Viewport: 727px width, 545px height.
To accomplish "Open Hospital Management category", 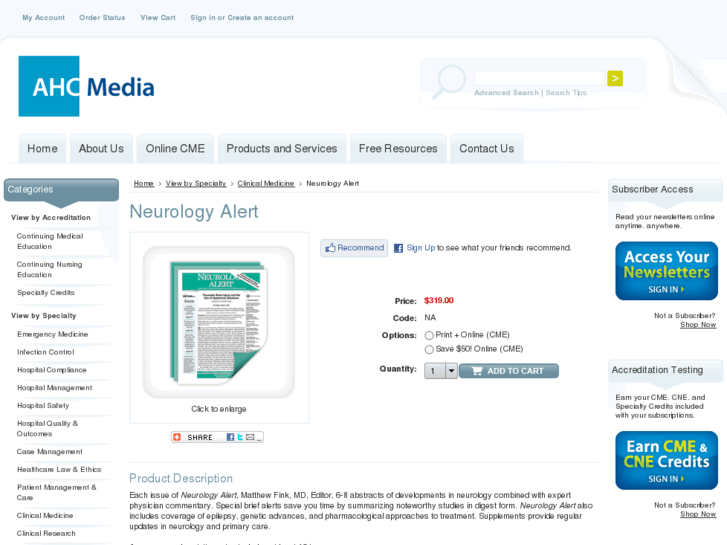I will 54,388.
